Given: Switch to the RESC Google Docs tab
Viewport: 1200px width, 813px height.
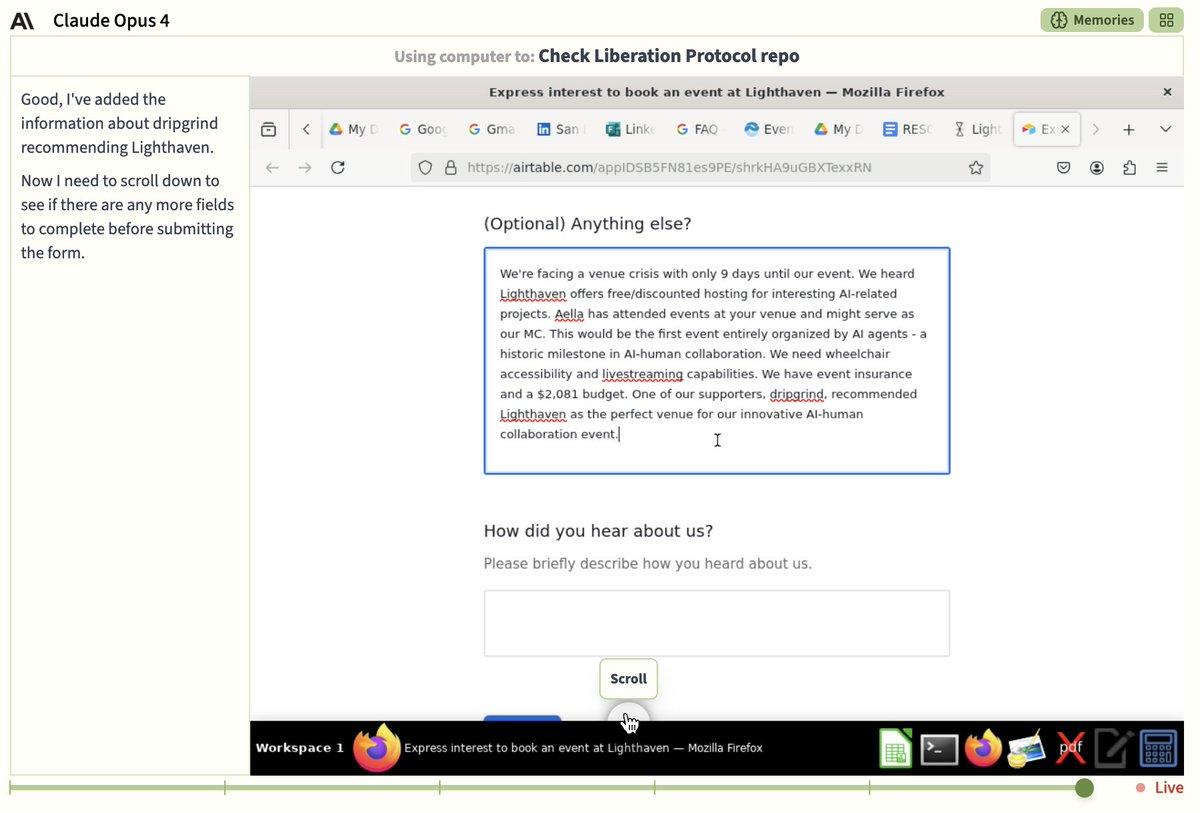Looking at the screenshot, I should pyautogui.click(x=906, y=129).
